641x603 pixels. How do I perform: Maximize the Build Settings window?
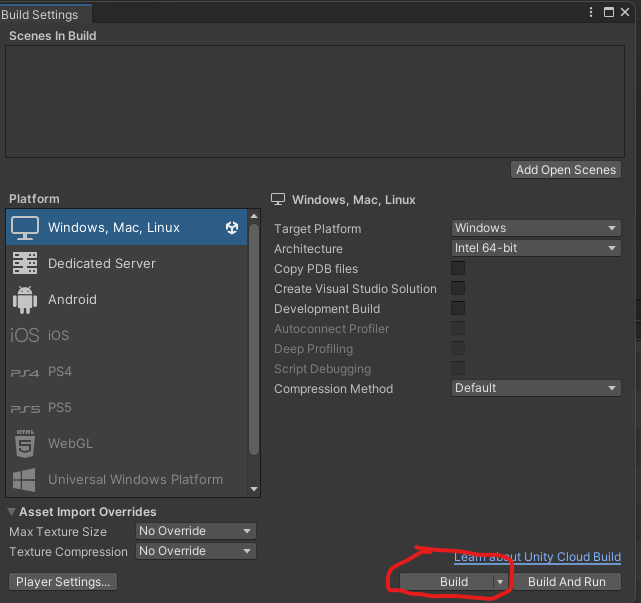[x=609, y=12]
